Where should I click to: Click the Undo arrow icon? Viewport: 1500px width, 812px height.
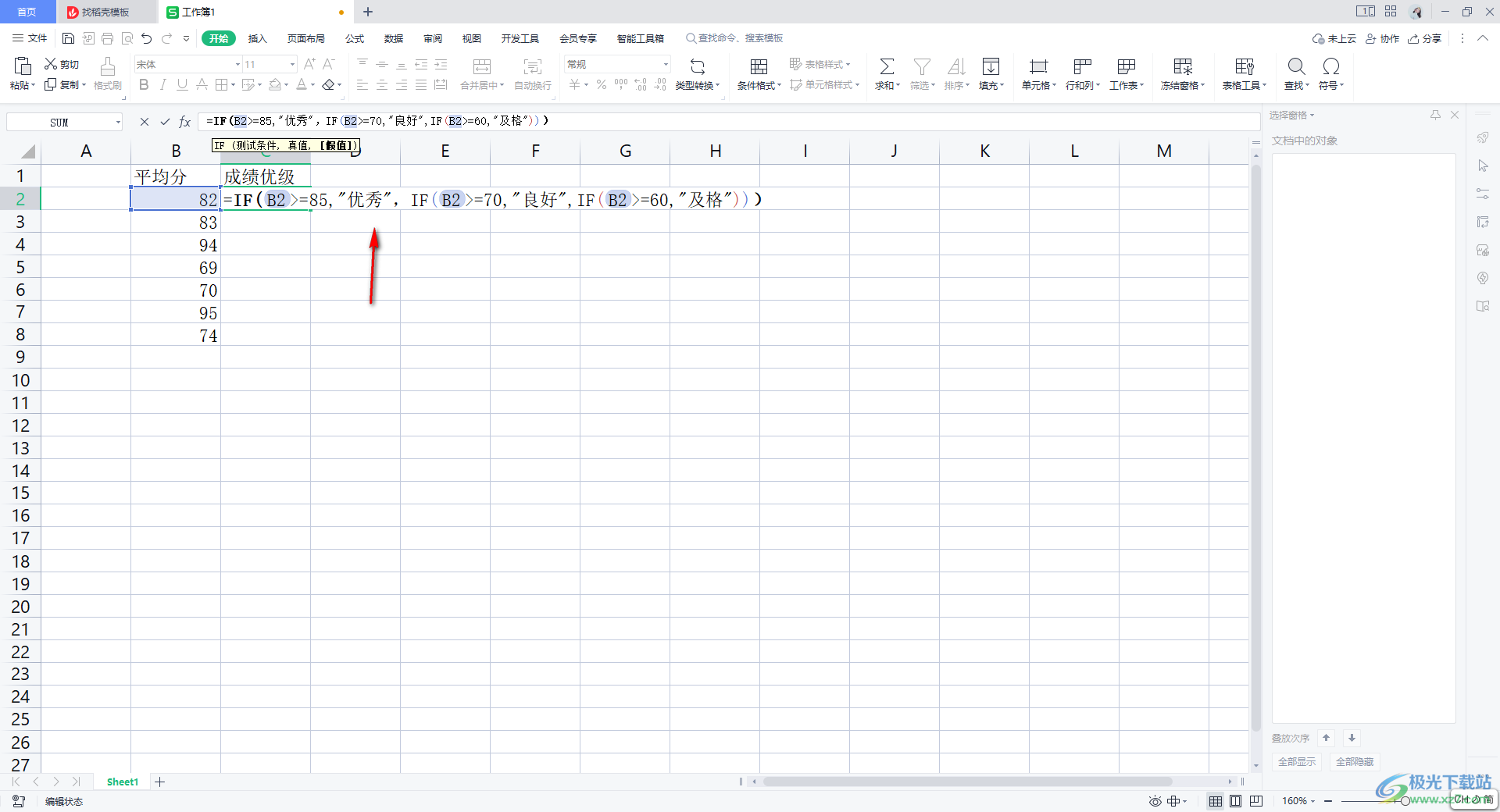(147, 38)
